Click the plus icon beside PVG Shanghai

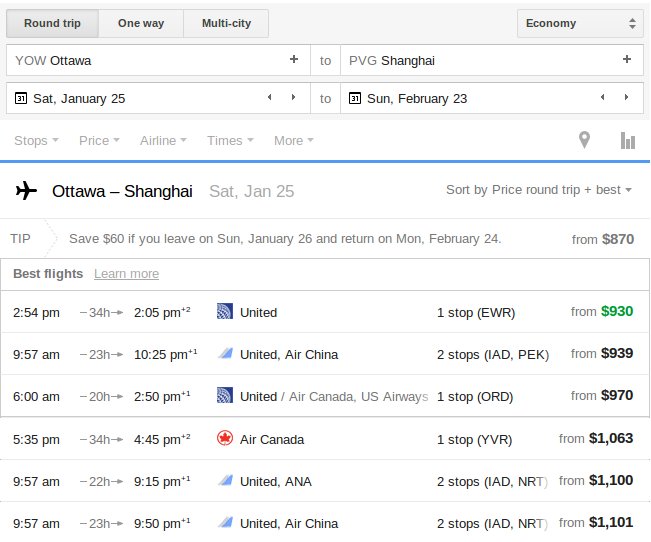pos(627,60)
